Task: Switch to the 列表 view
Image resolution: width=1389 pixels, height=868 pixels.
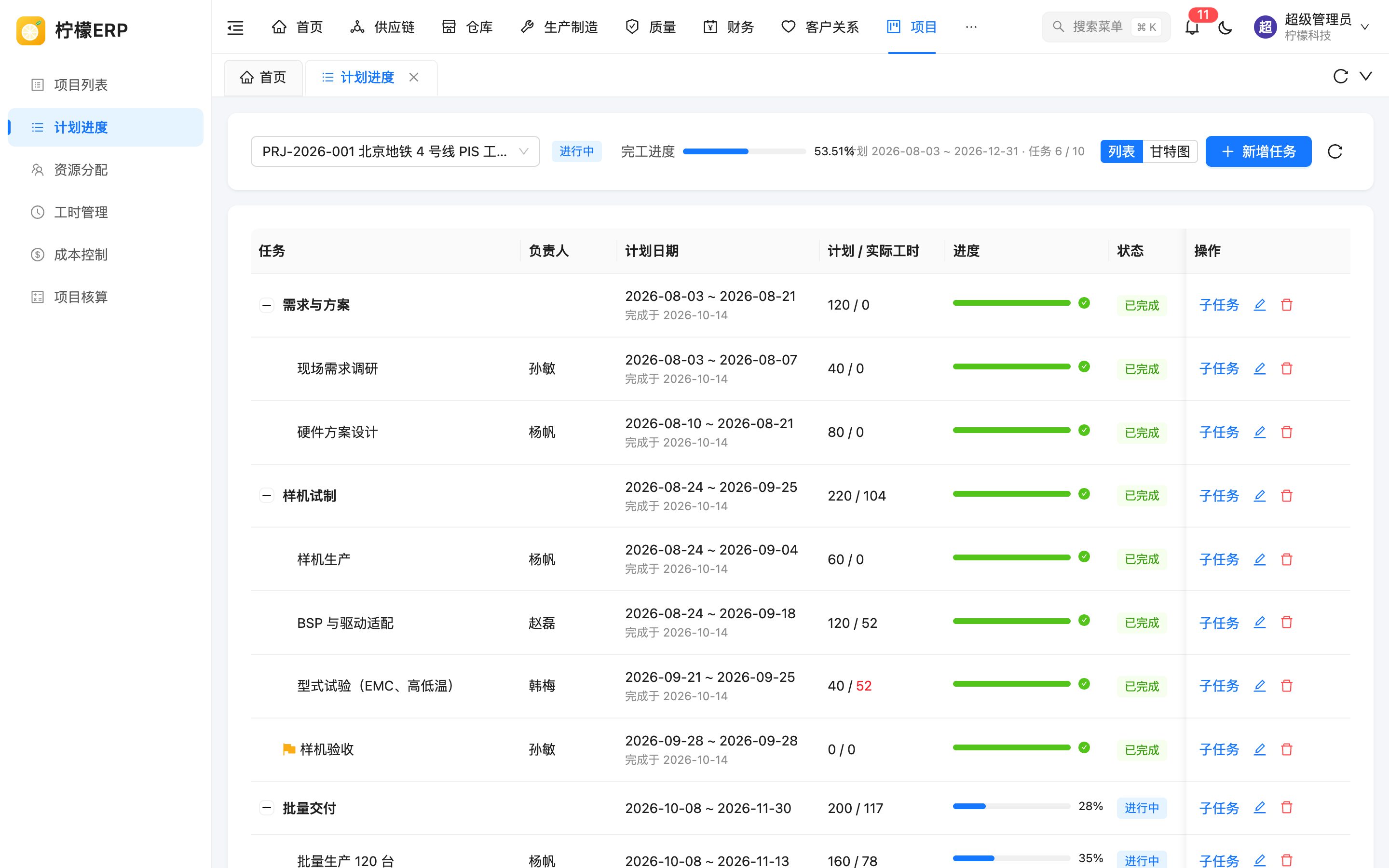Action: 1121,151
